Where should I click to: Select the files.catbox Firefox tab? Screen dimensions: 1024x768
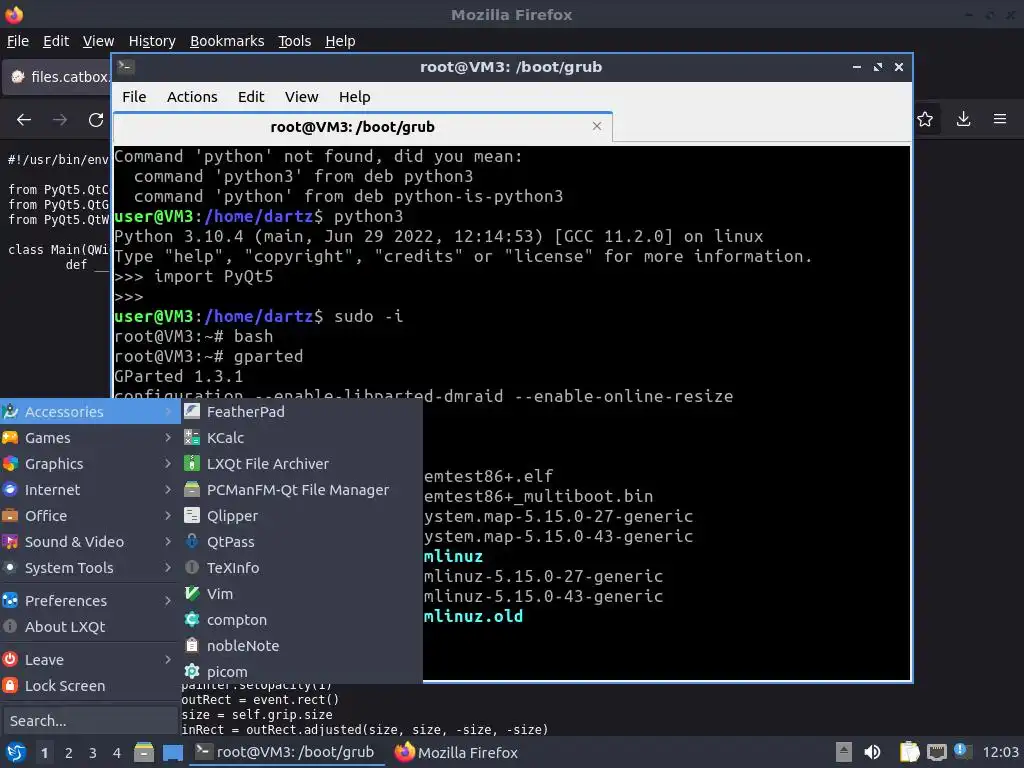coord(57,76)
